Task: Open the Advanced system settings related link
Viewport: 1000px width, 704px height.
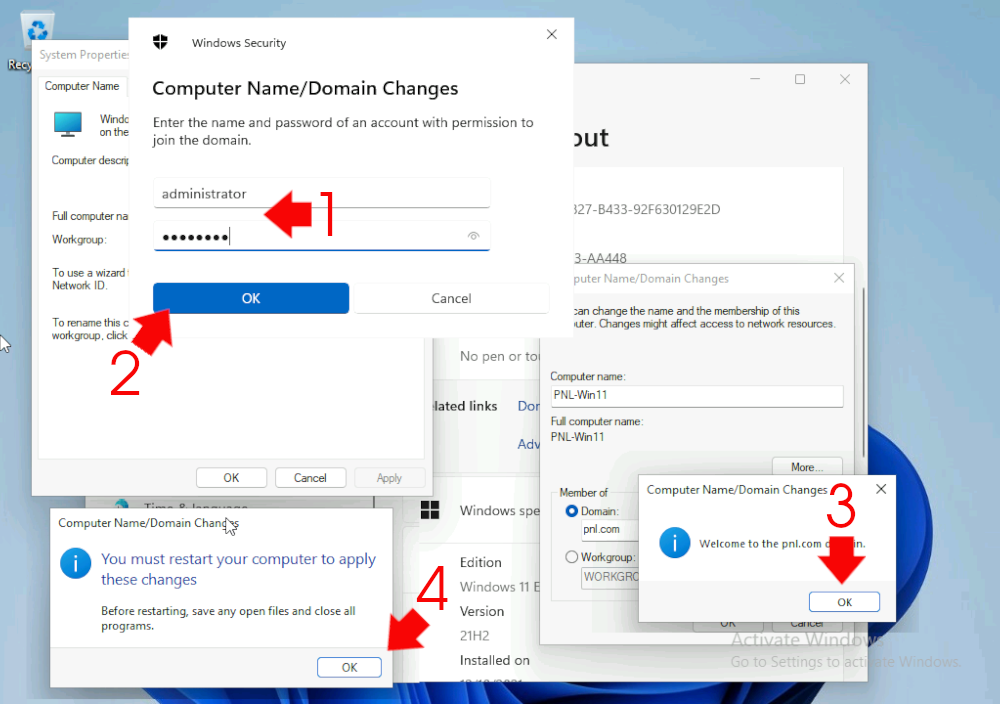Action: tap(530, 444)
